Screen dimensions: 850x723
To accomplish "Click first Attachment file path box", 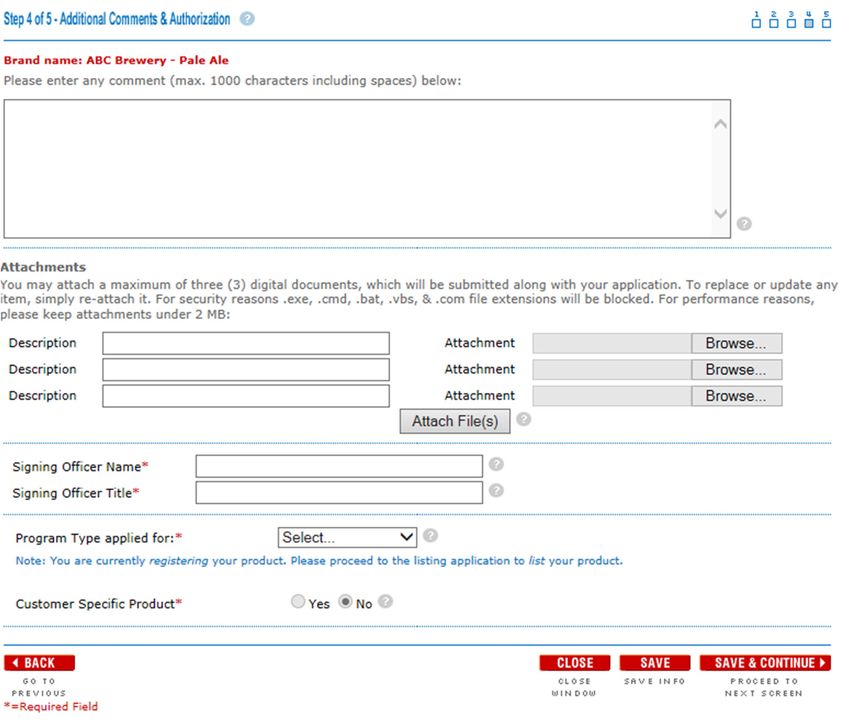I will coord(612,344).
